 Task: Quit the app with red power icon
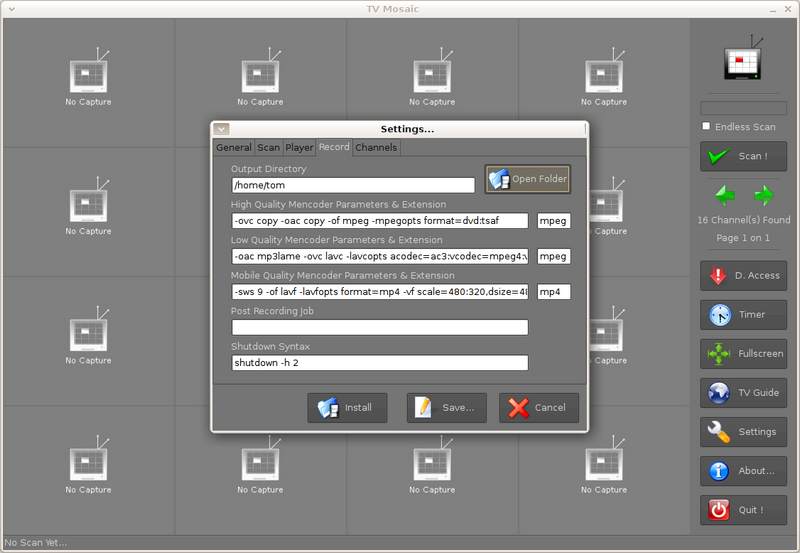(x=743, y=510)
